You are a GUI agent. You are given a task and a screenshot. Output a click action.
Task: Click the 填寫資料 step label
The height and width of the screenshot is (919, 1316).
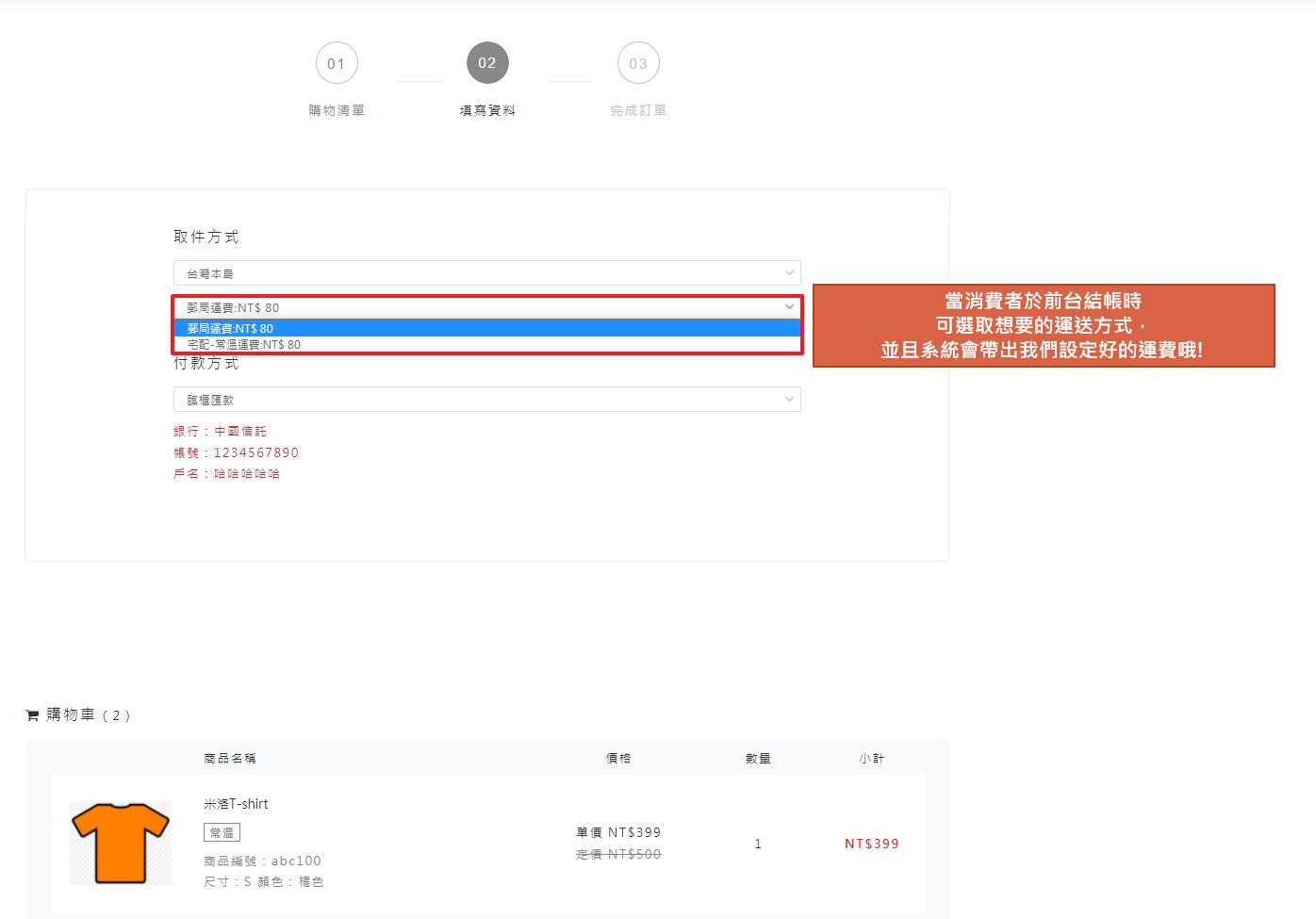(487, 110)
